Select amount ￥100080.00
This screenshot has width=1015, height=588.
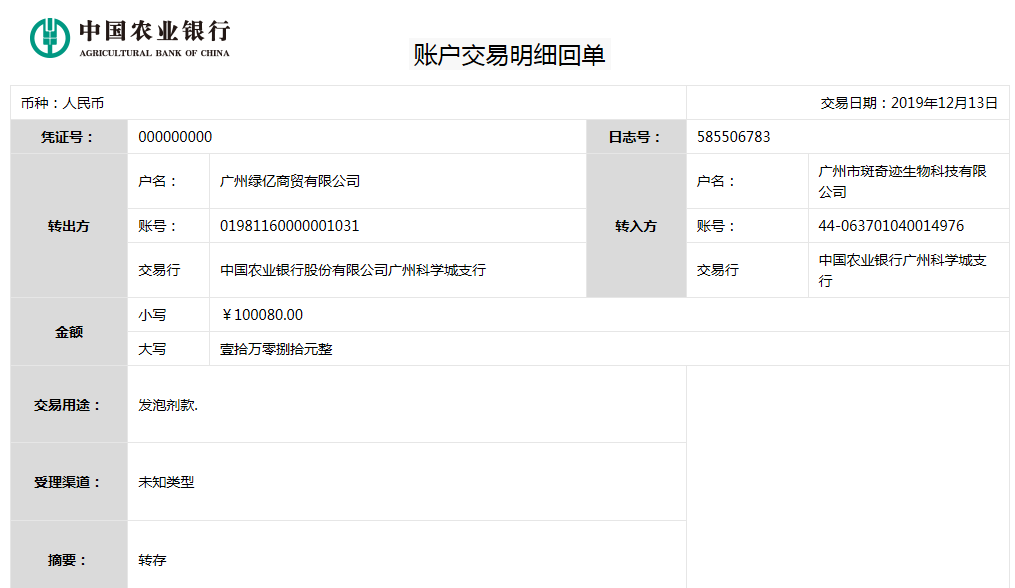click(262, 315)
